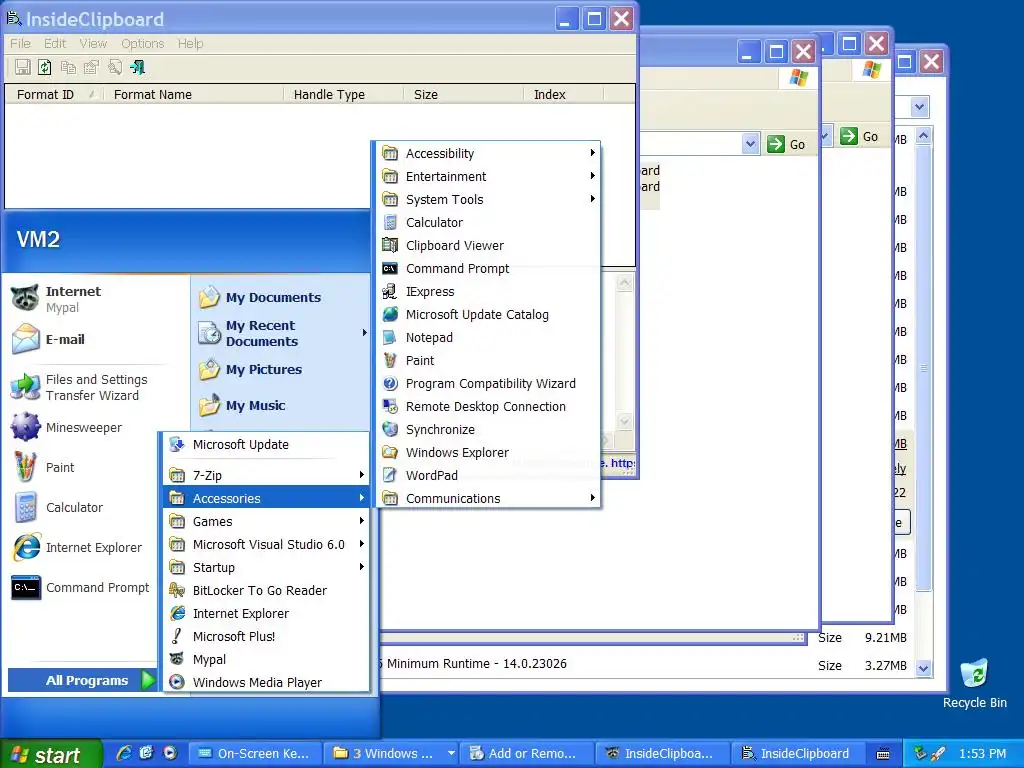
Task: Expand the Entertainment submenu
Action: pyautogui.click(x=488, y=176)
